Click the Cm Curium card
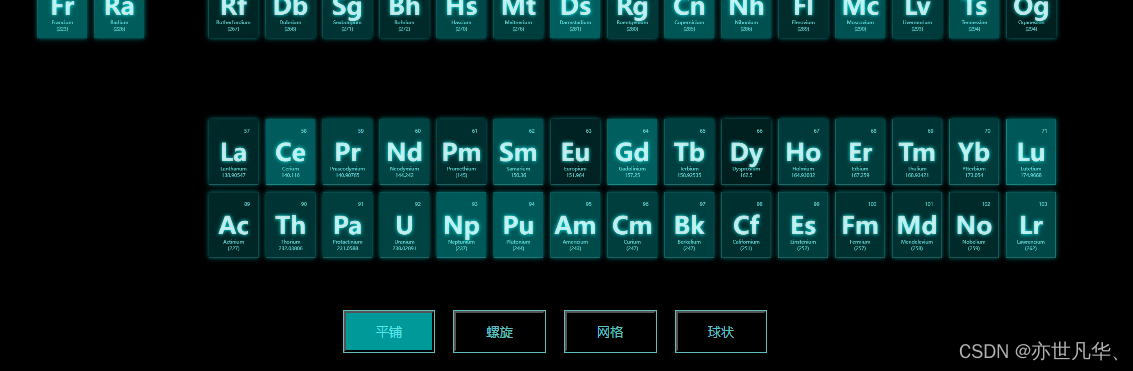 pos(632,225)
